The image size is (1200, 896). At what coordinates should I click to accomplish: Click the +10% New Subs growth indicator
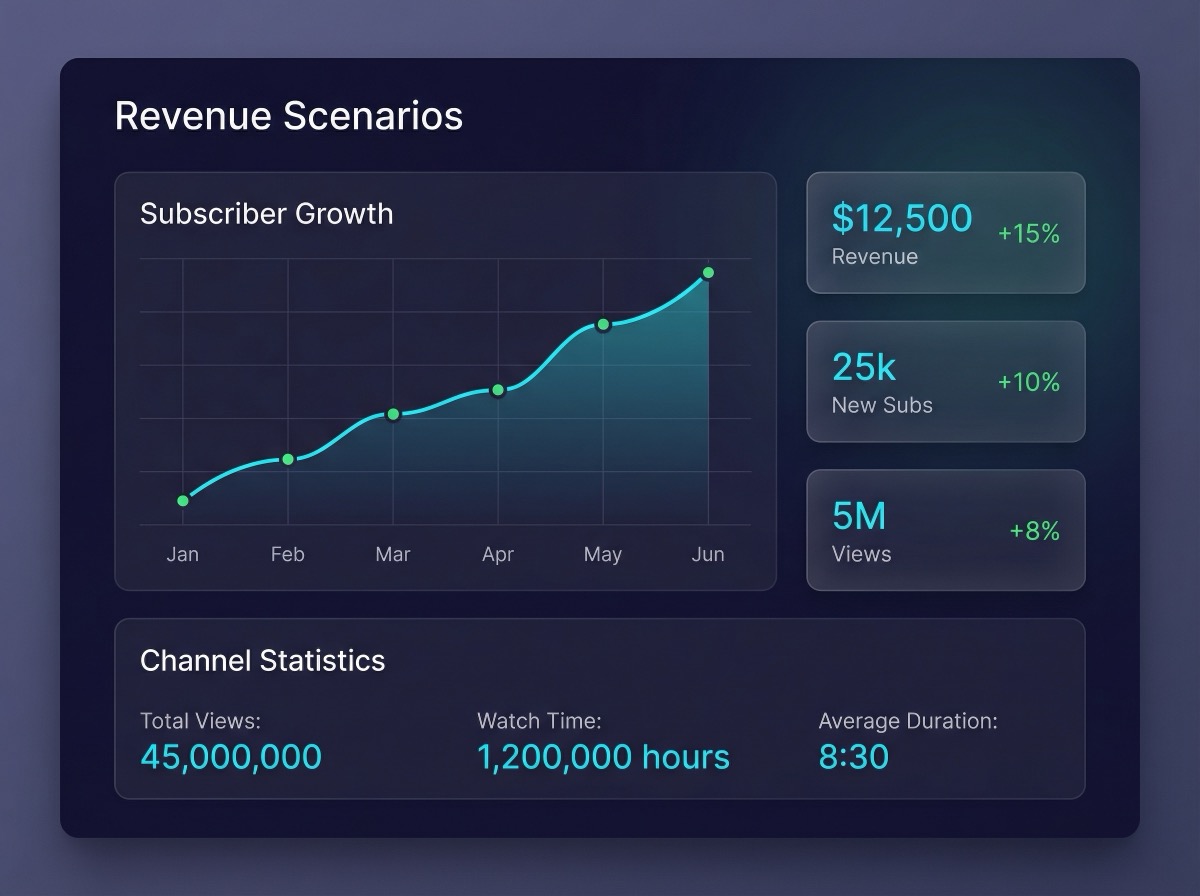(x=1029, y=382)
